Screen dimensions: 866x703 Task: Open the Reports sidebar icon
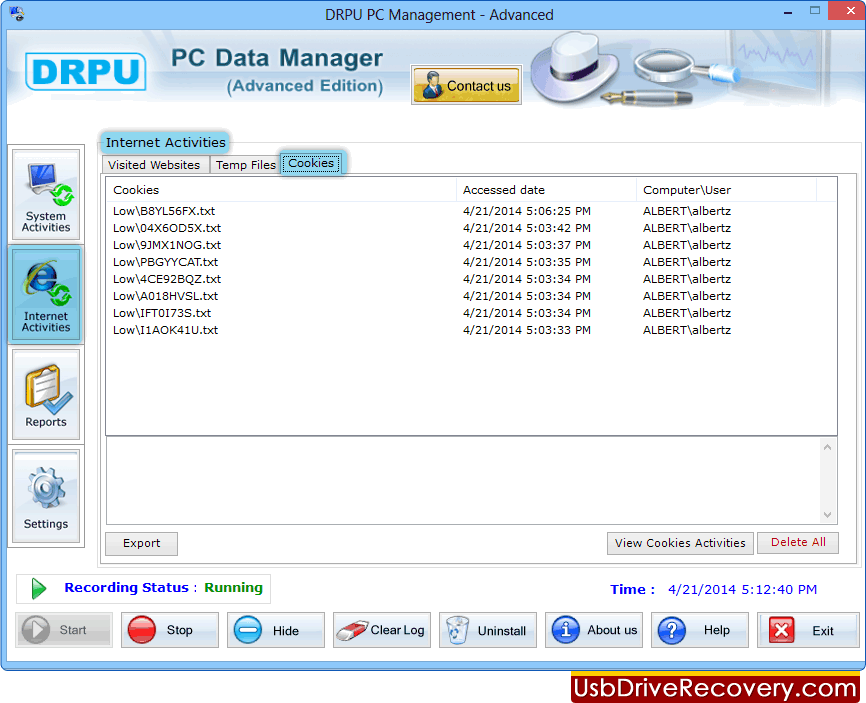(x=46, y=394)
